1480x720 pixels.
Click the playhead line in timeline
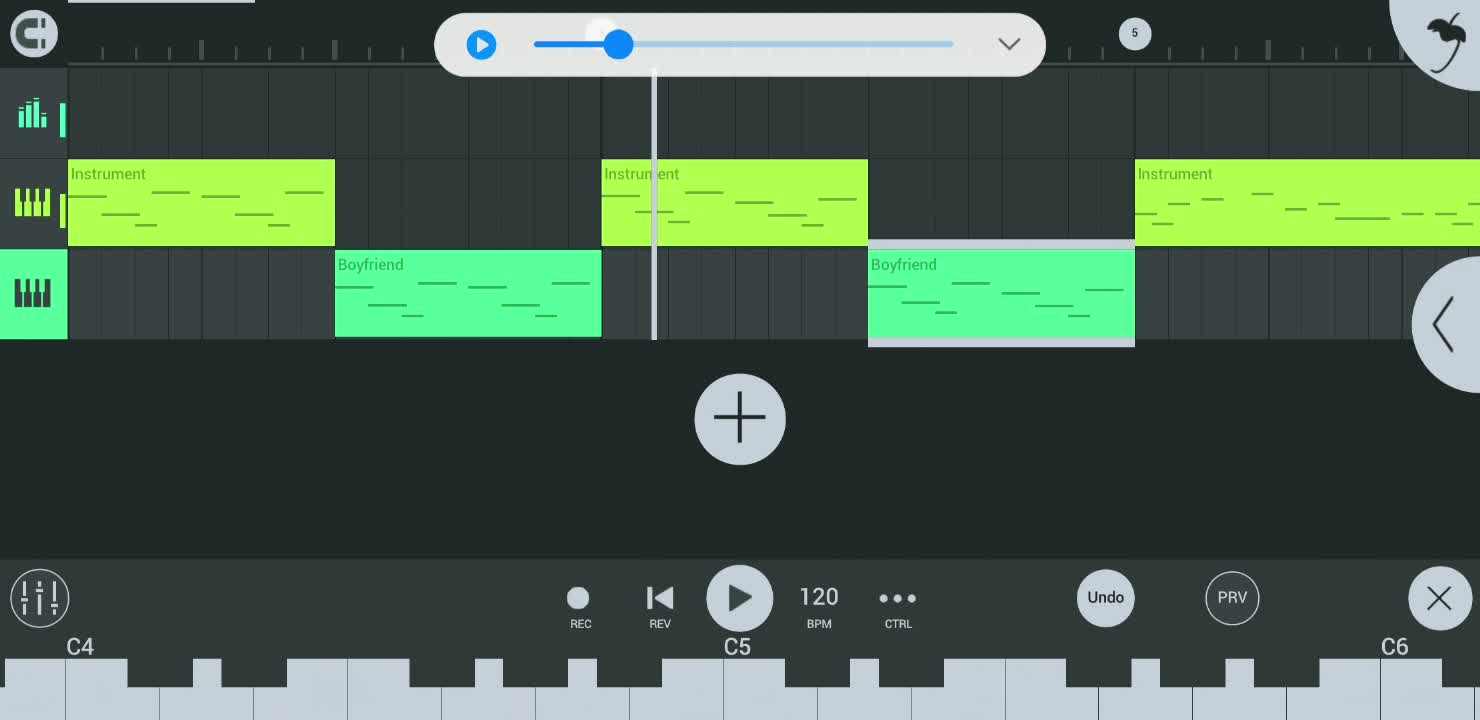(654, 205)
